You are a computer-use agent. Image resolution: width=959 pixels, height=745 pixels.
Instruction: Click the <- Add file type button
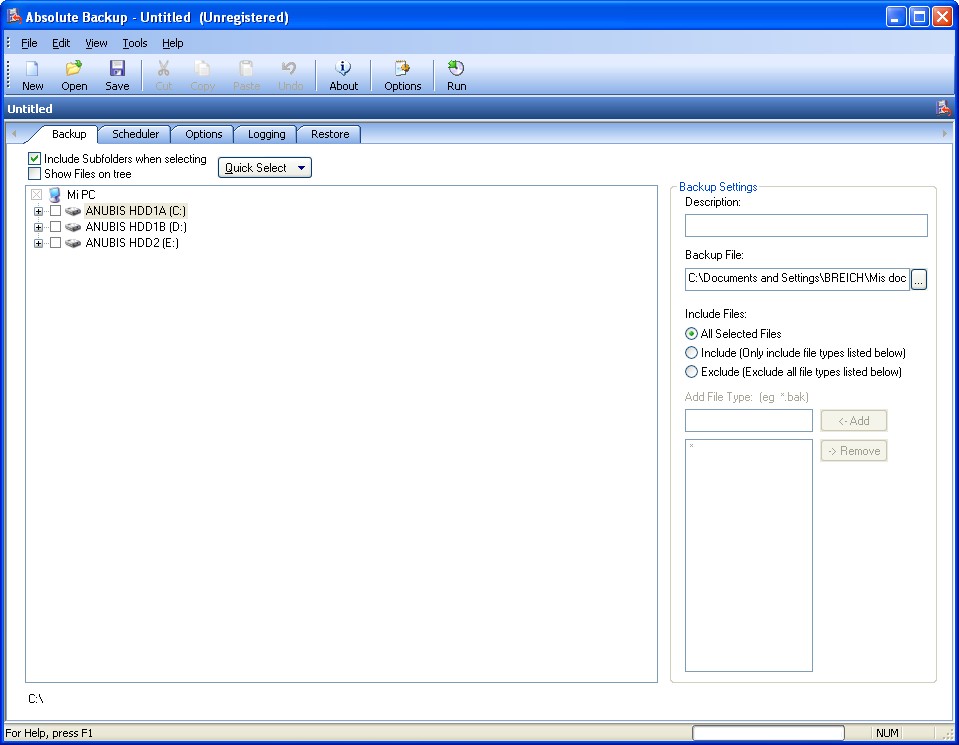[x=854, y=420]
